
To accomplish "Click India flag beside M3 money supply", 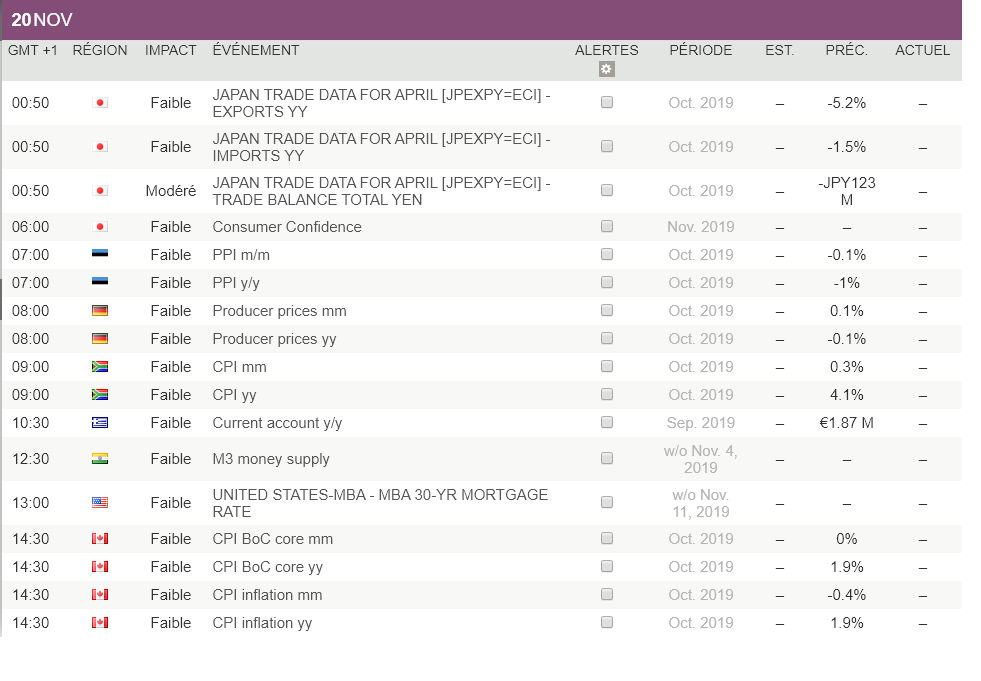I will click(100, 459).
